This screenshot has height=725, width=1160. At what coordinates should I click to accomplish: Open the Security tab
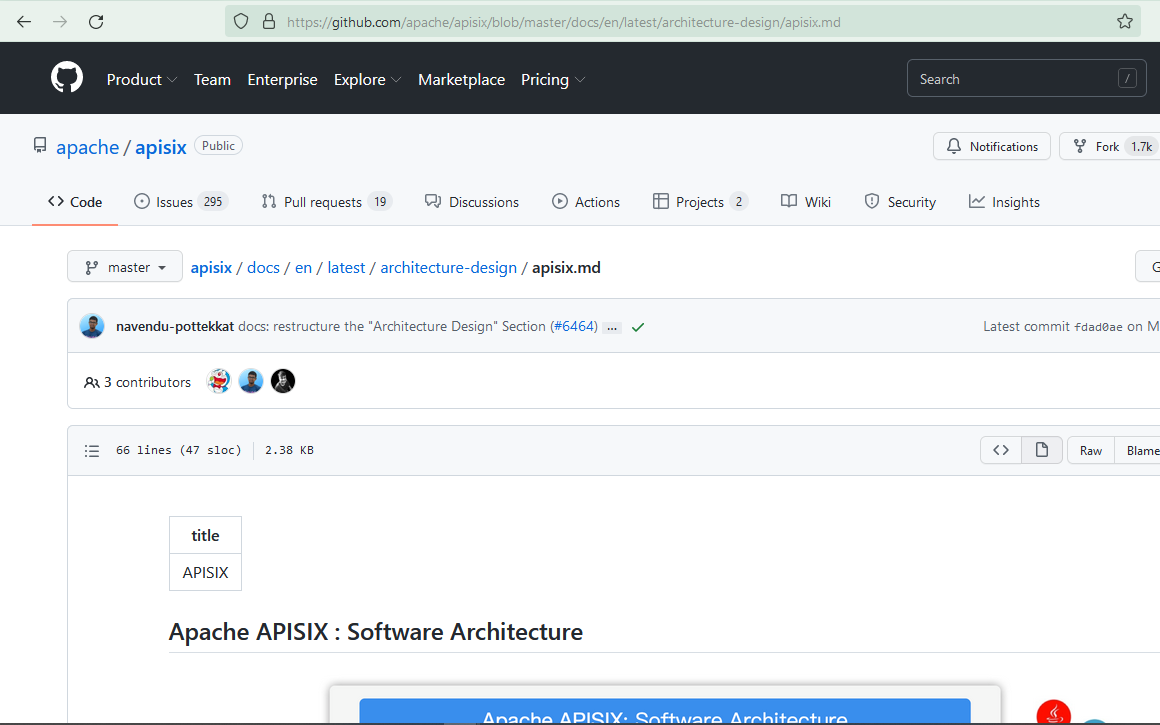click(900, 202)
